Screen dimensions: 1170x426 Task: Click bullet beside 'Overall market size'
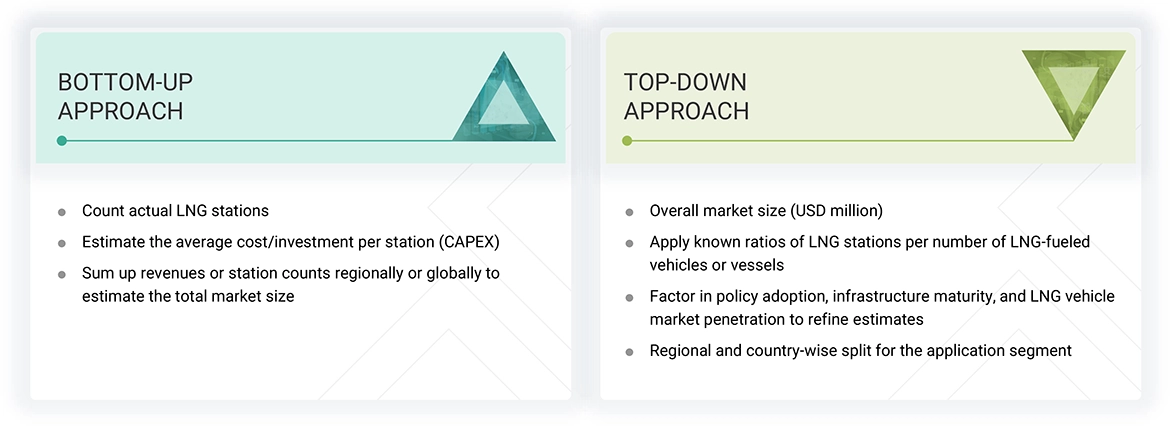click(629, 212)
